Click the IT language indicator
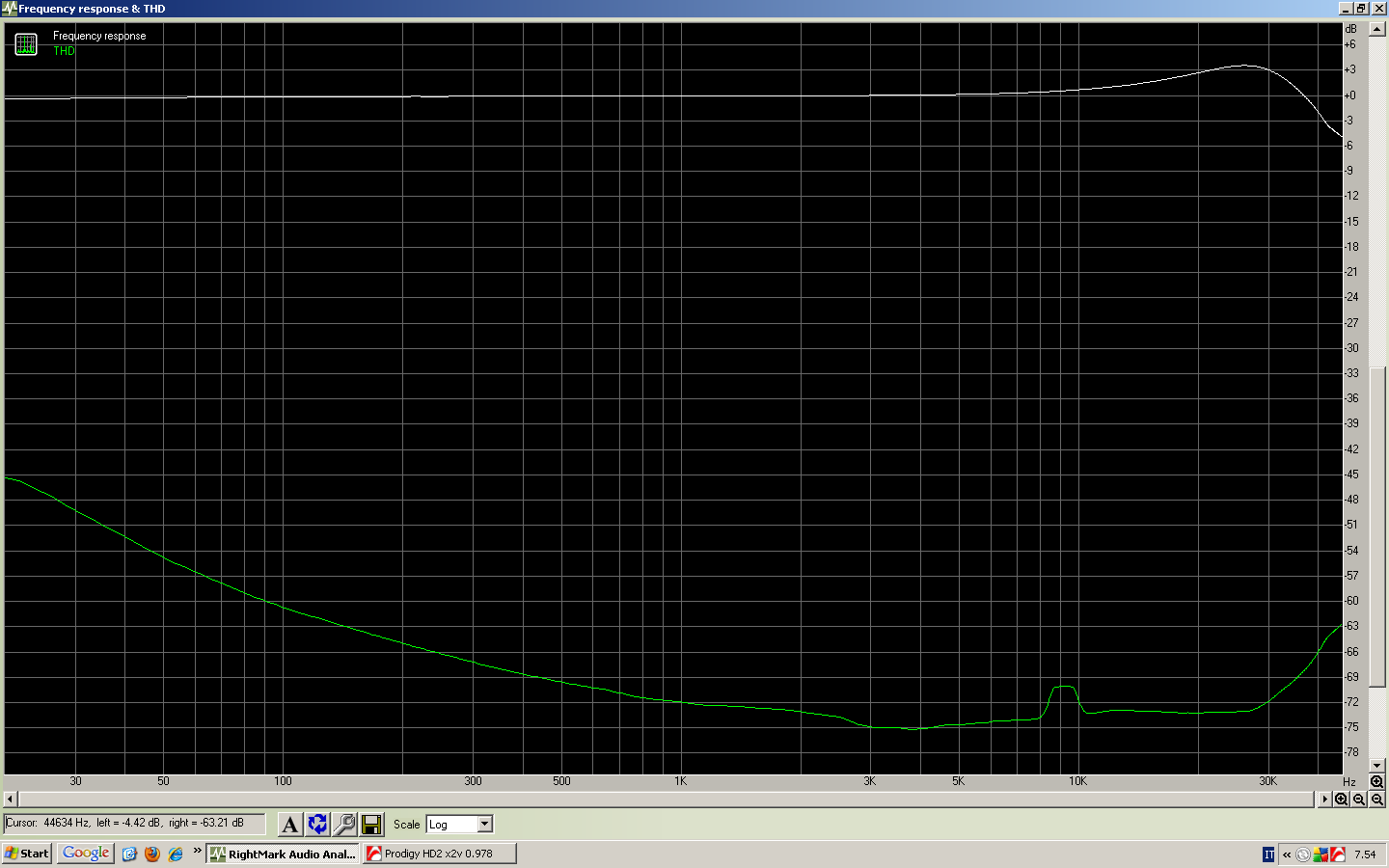 pos(1268,854)
